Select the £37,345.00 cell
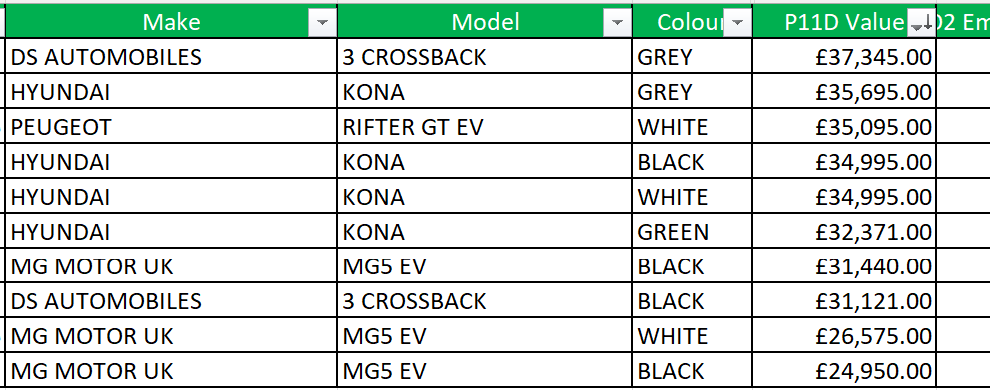This screenshot has width=990, height=390. pos(844,57)
